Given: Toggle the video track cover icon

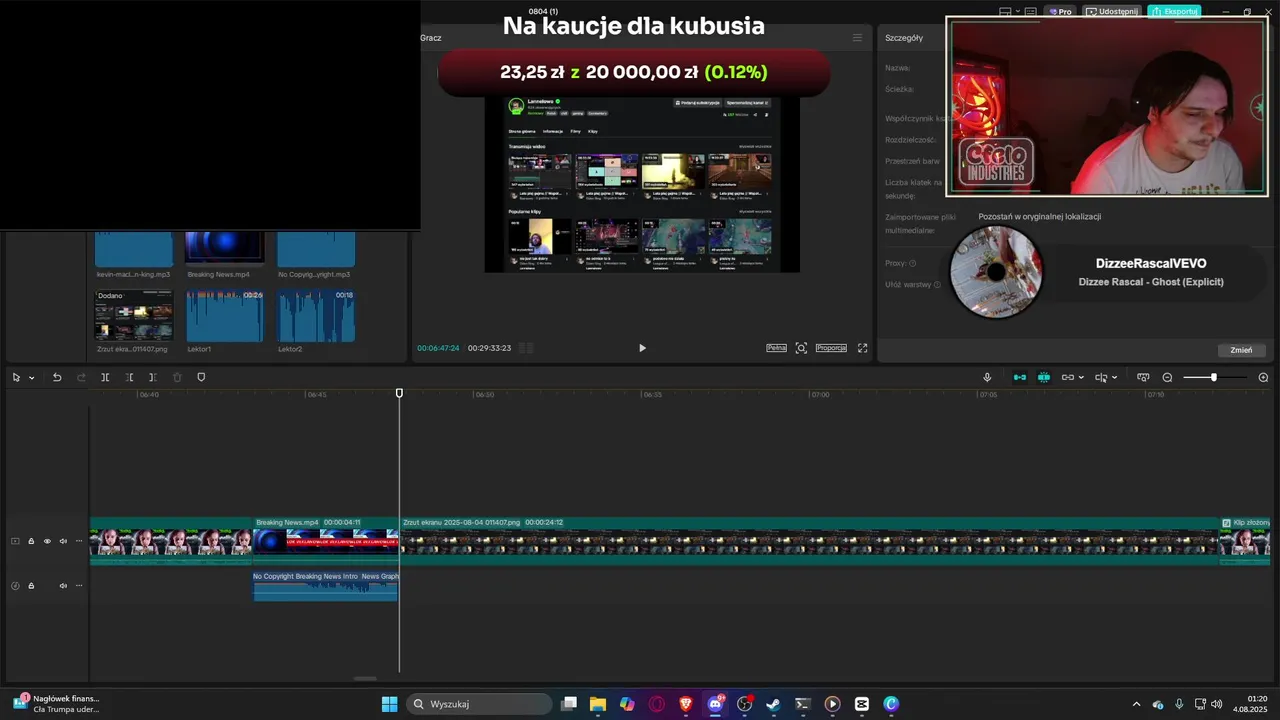Looking at the screenshot, I should tap(15, 541).
